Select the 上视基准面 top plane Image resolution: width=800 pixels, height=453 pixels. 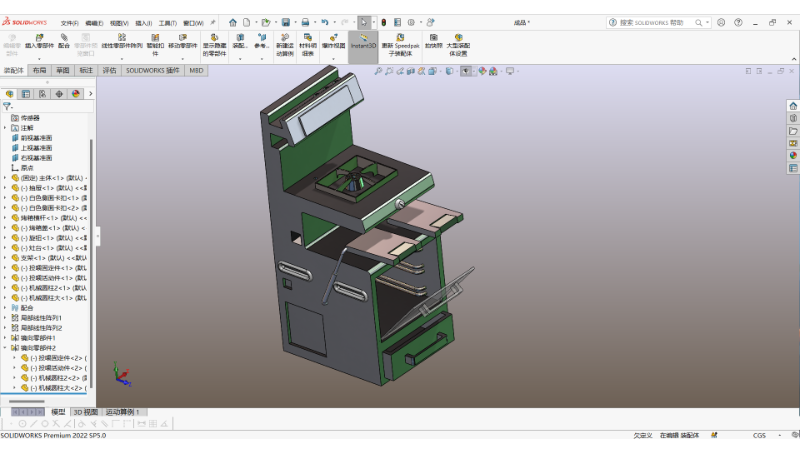(x=36, y=148)
